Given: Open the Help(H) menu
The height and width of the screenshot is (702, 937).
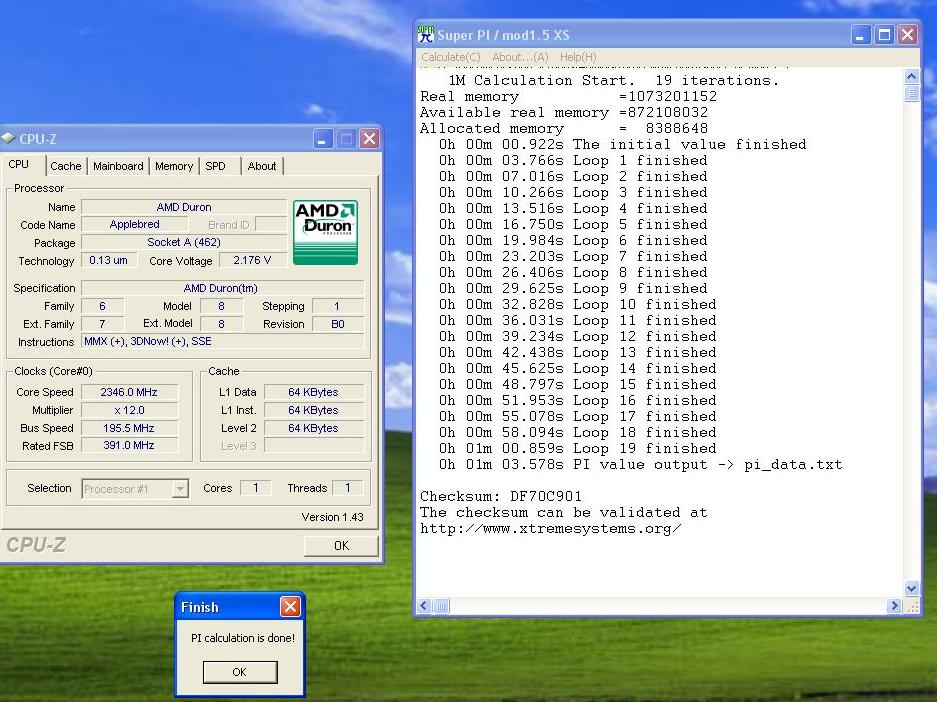Looking at the screenshot, I should 578,57.
